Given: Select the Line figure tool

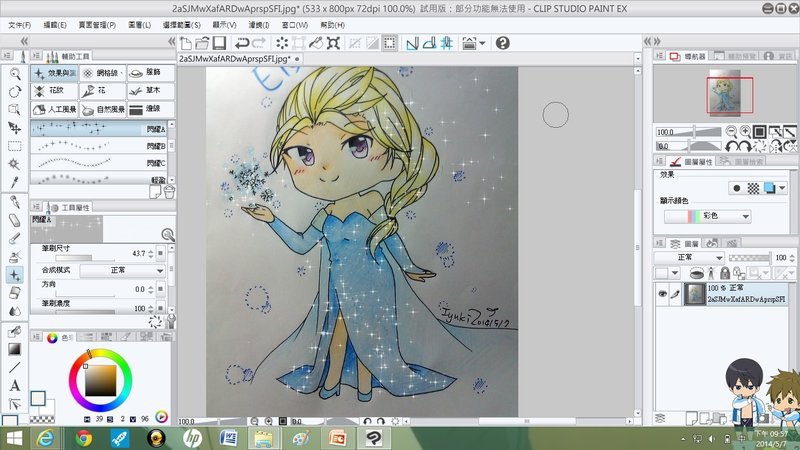Looking at the screenshot, I should pos(15,367).
